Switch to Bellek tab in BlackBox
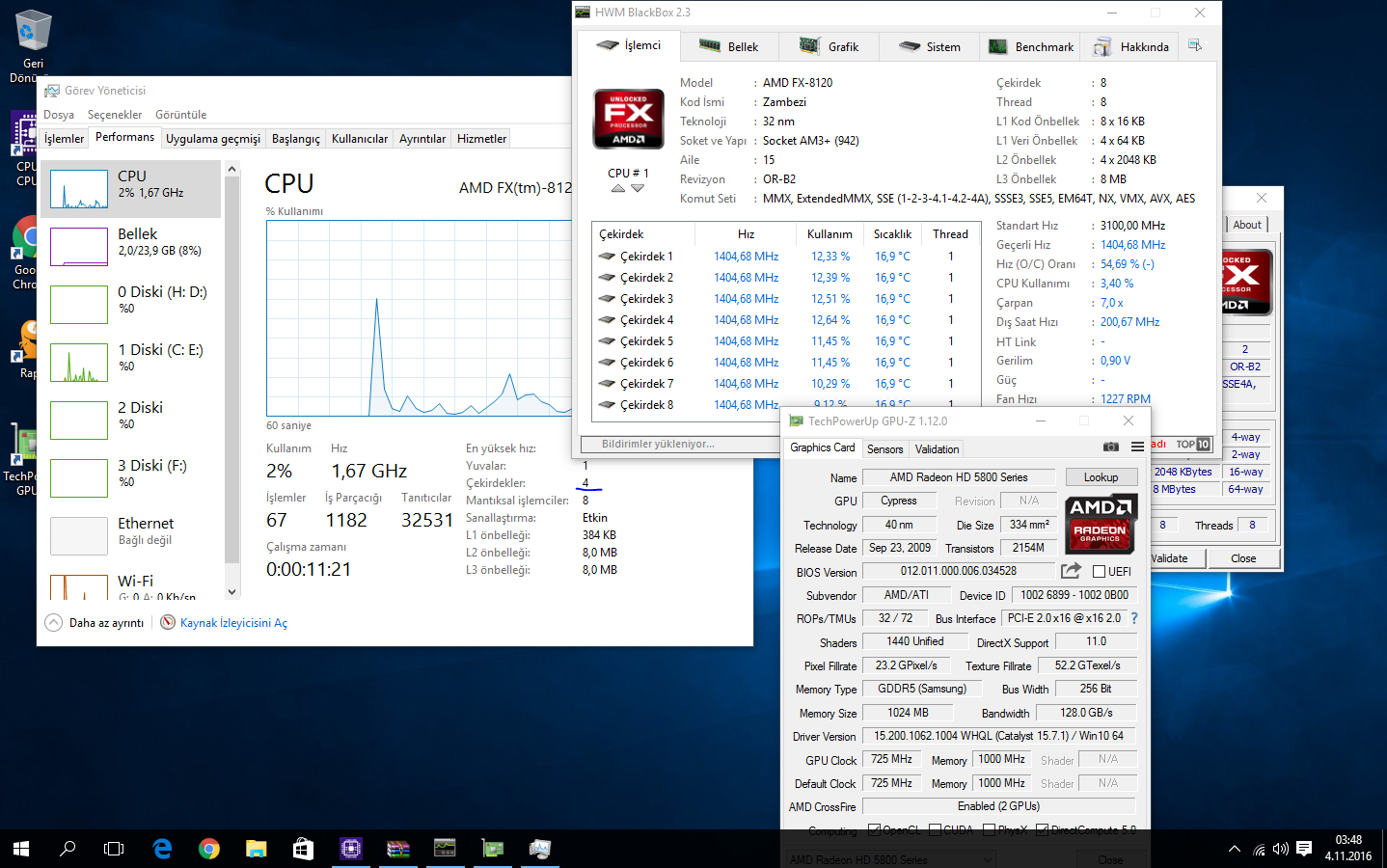1387x868 pixels. [728, 46]
